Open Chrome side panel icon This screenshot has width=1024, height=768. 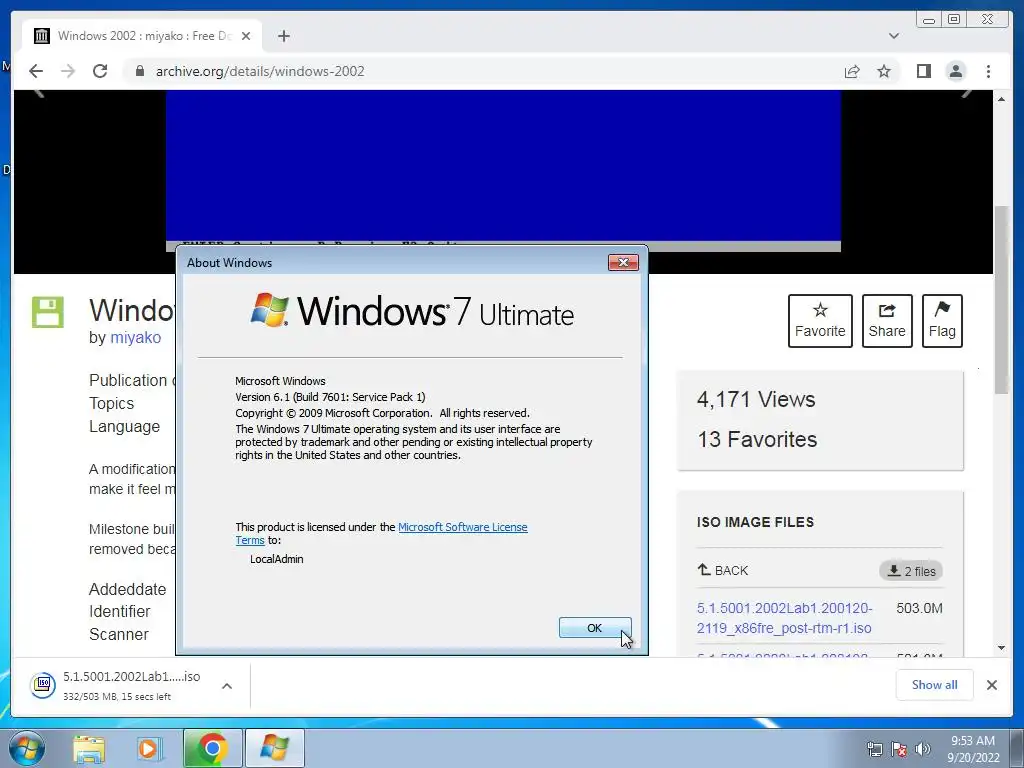[x=923, y=71]
